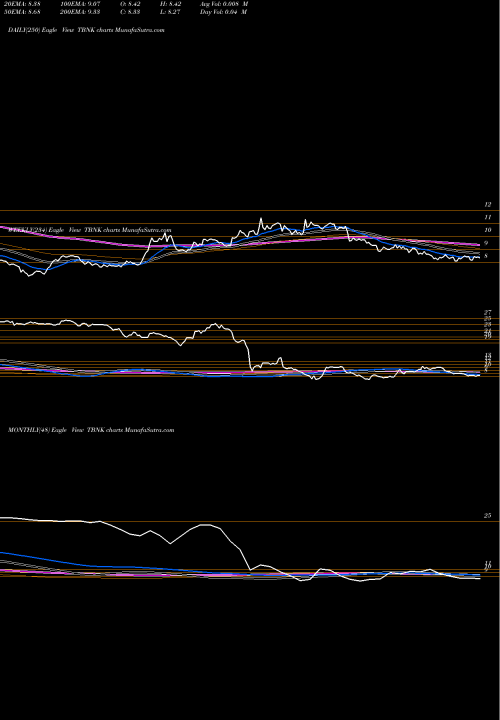
Task: Select the open price O: 8.42
Action: coord(129,4)
